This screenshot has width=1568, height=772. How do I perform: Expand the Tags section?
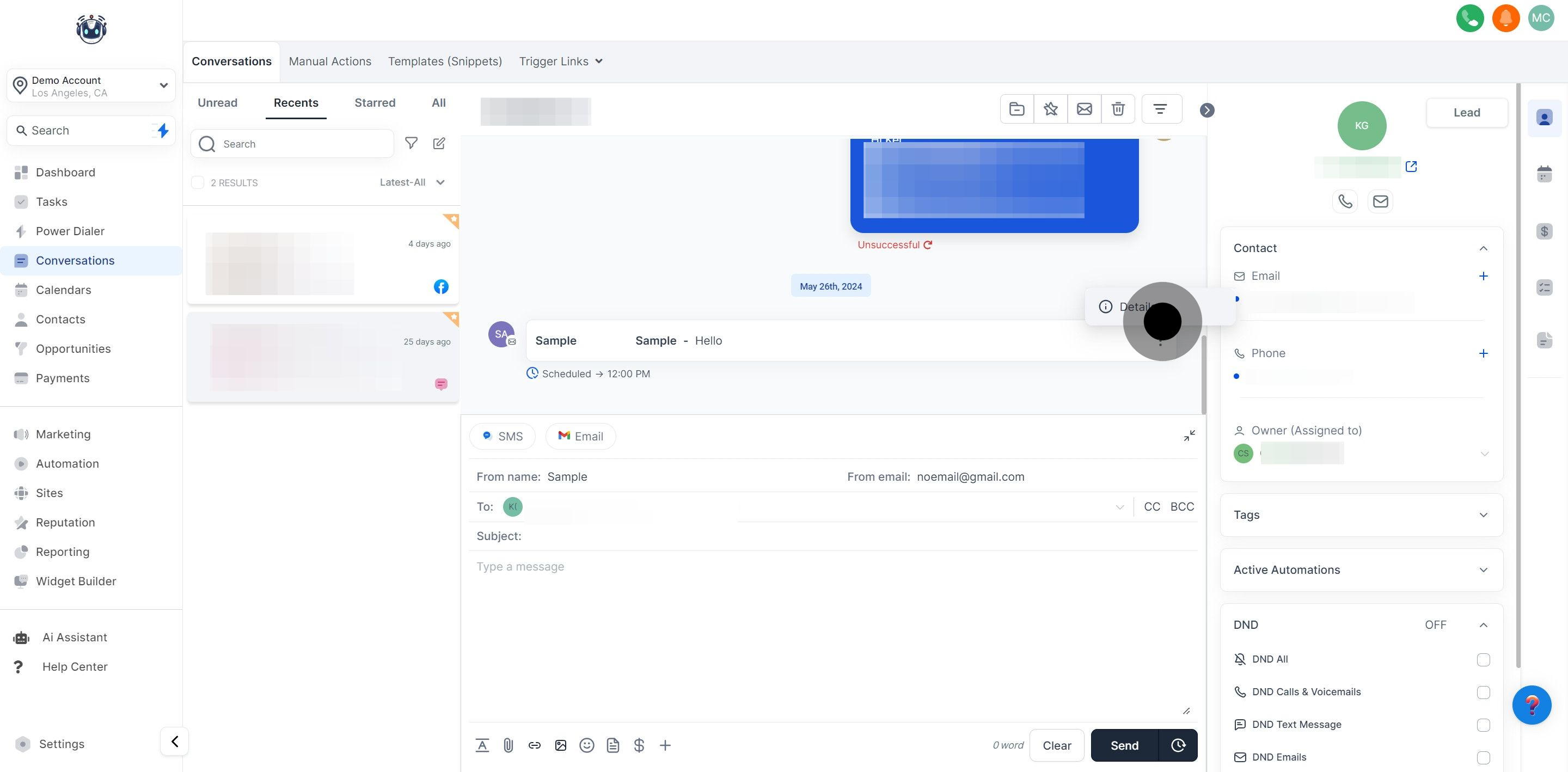coord(1483,515)
